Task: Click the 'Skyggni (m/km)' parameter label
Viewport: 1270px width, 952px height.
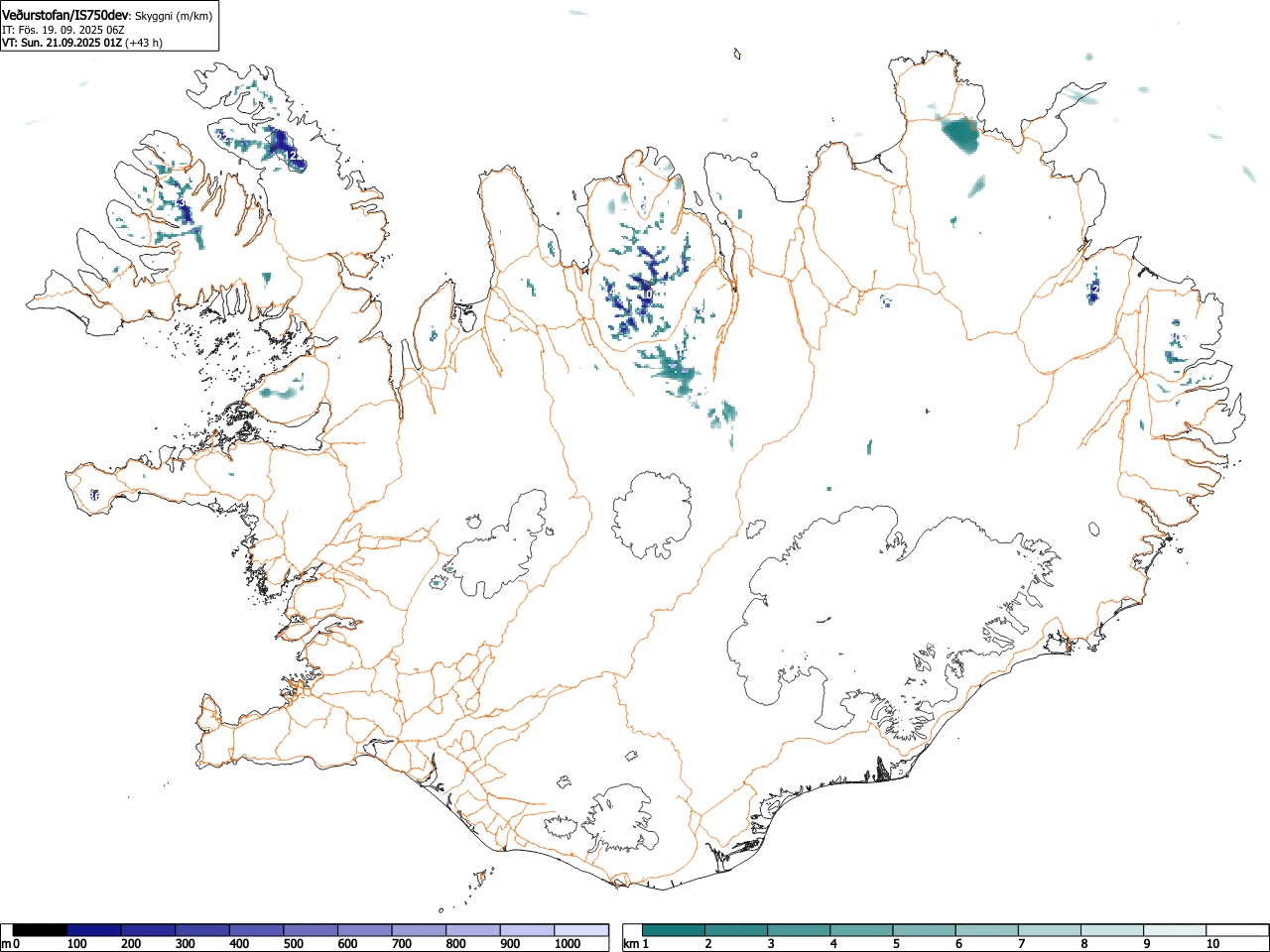Action: pos(174,16)
